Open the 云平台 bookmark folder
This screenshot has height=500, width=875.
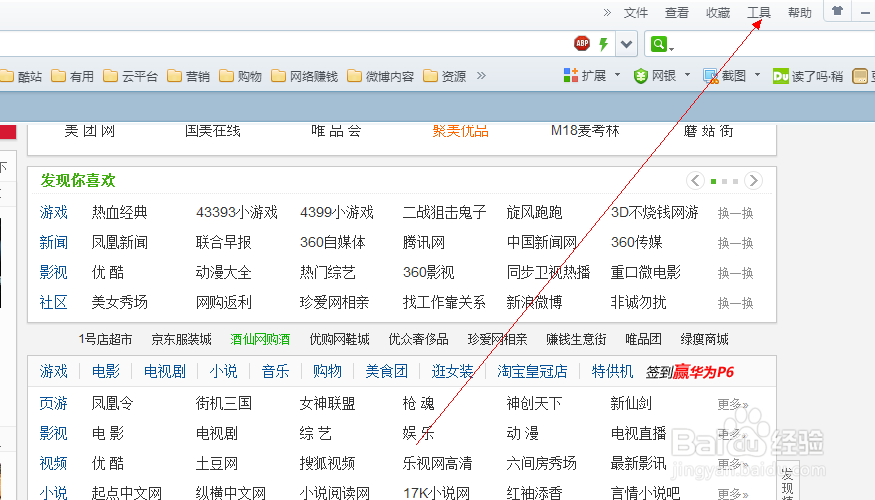(131, 76)
